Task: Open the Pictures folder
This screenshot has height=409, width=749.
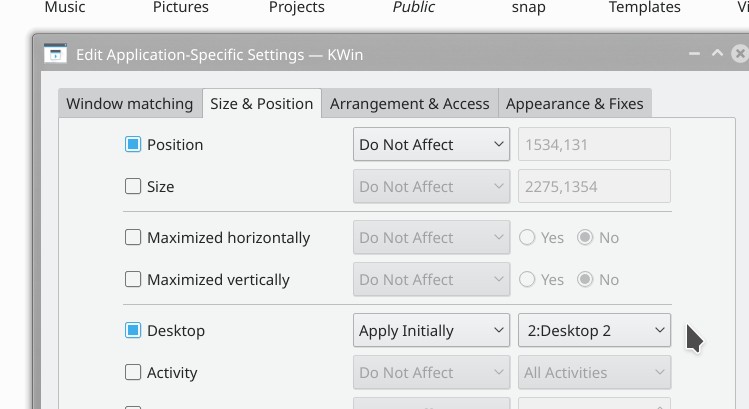Action: [181, 8]
